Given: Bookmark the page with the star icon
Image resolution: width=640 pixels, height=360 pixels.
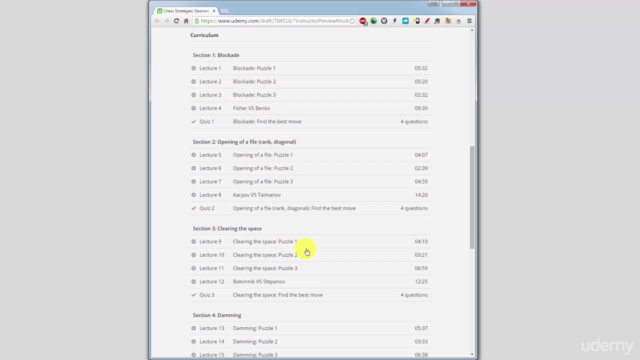Looking at the screenshot, I should coord(352,21).
